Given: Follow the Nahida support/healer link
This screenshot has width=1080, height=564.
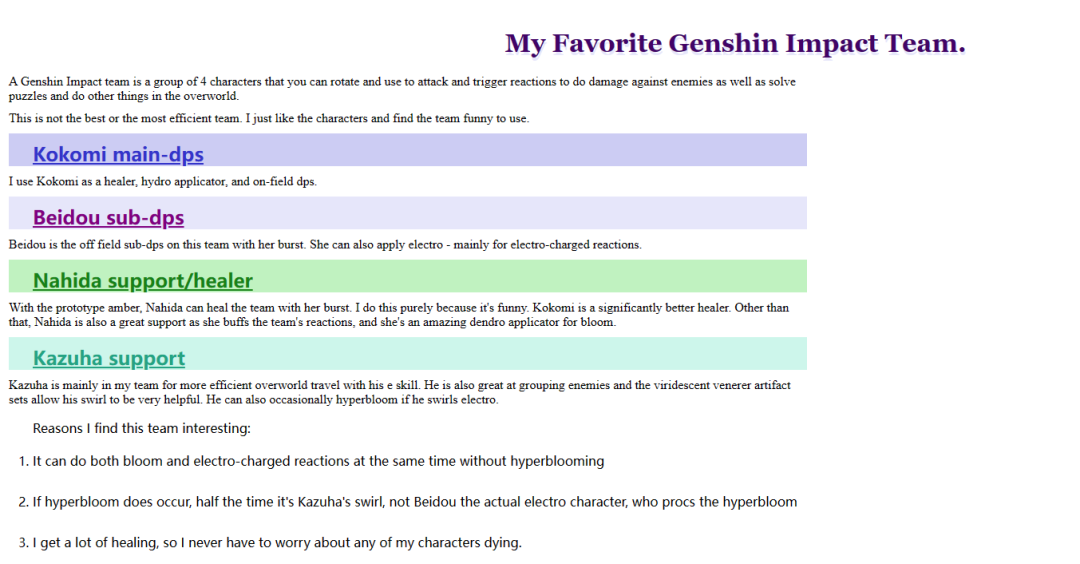Looking at the screenshot, I should point(143,281).
